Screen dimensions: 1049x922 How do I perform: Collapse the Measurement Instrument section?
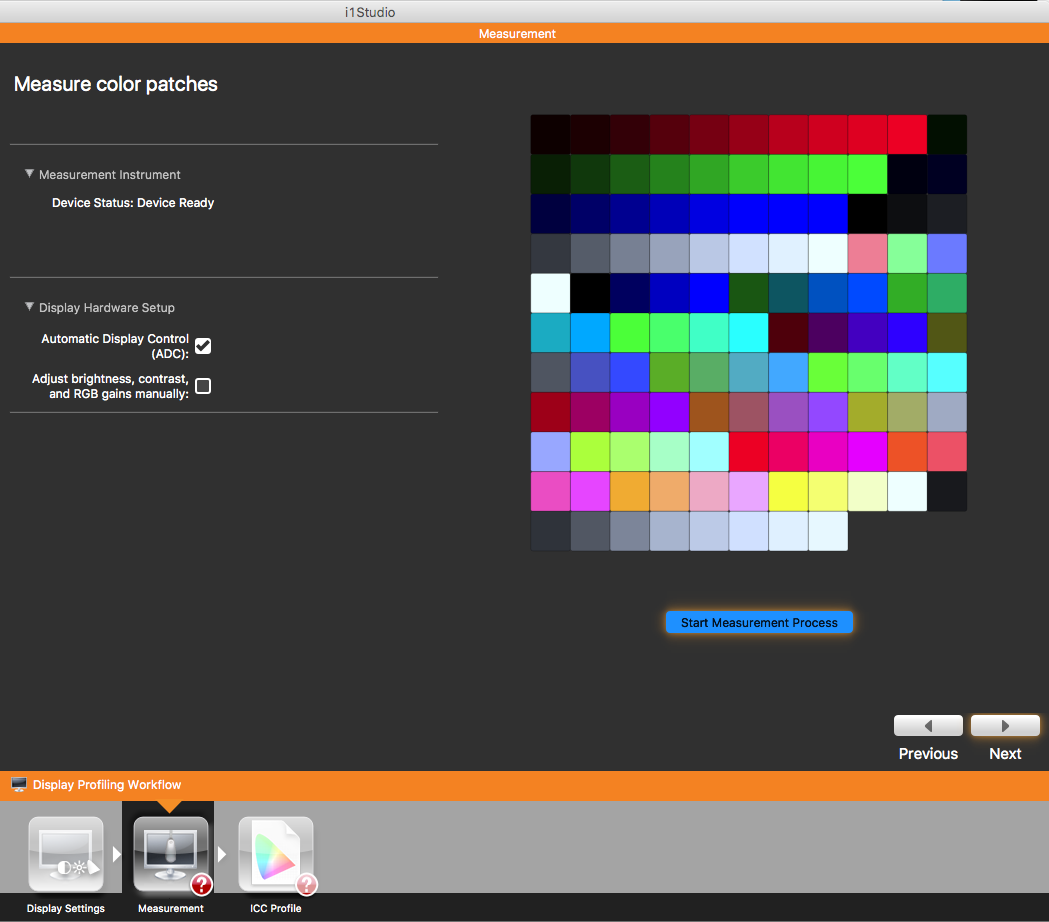30,174
